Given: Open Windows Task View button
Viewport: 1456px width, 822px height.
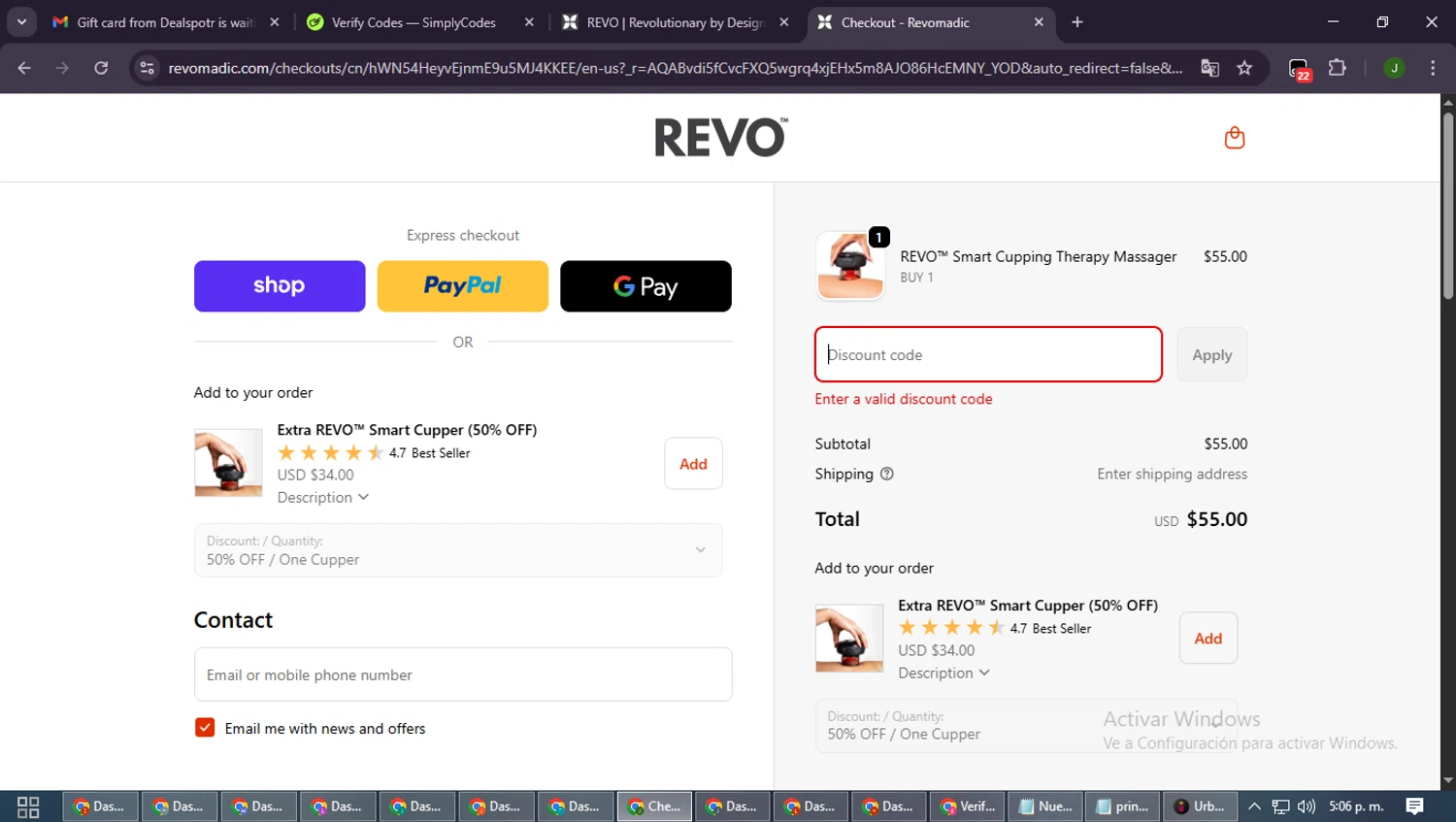Looking at the screenshot, I should click(x=28, y=806).
